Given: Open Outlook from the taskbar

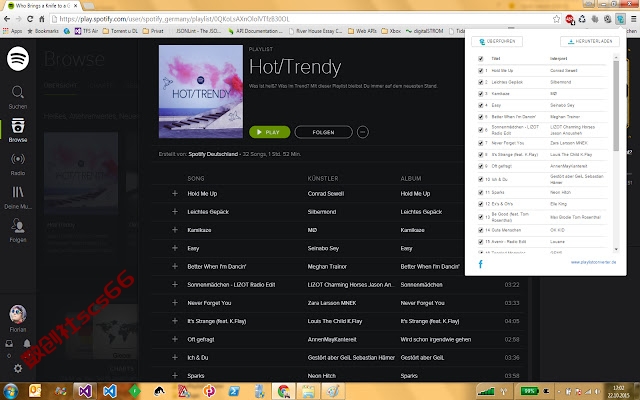Looking at the screenshot, I should point(35,391).
